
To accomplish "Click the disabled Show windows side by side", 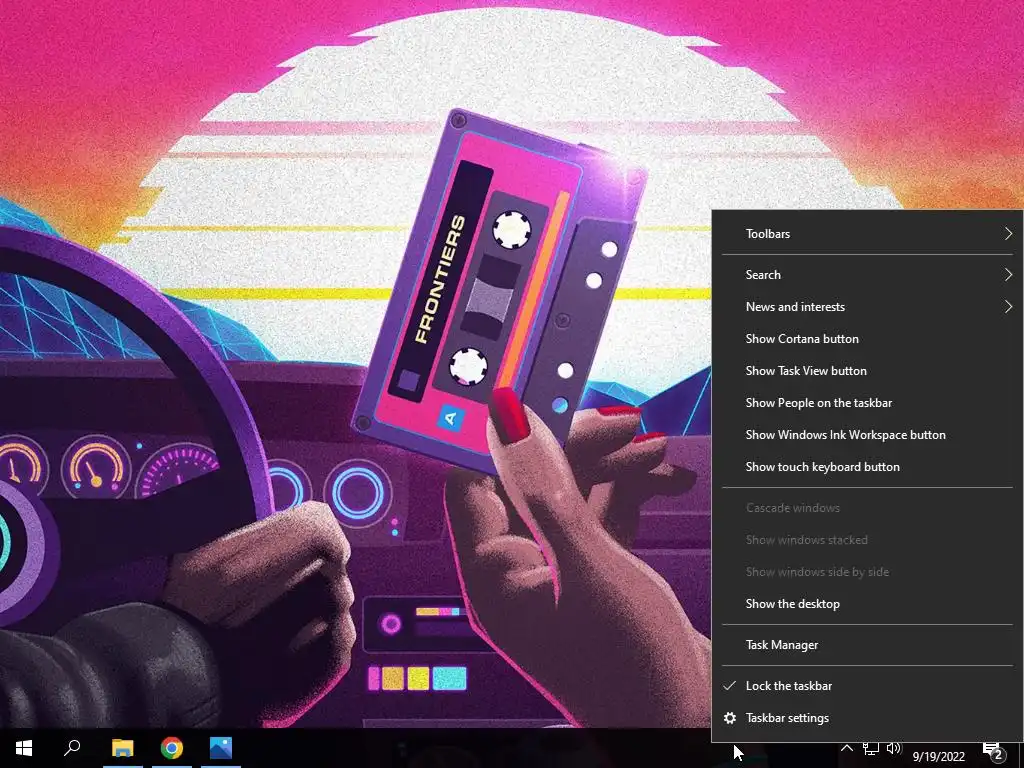I will [x=867, y=572].
